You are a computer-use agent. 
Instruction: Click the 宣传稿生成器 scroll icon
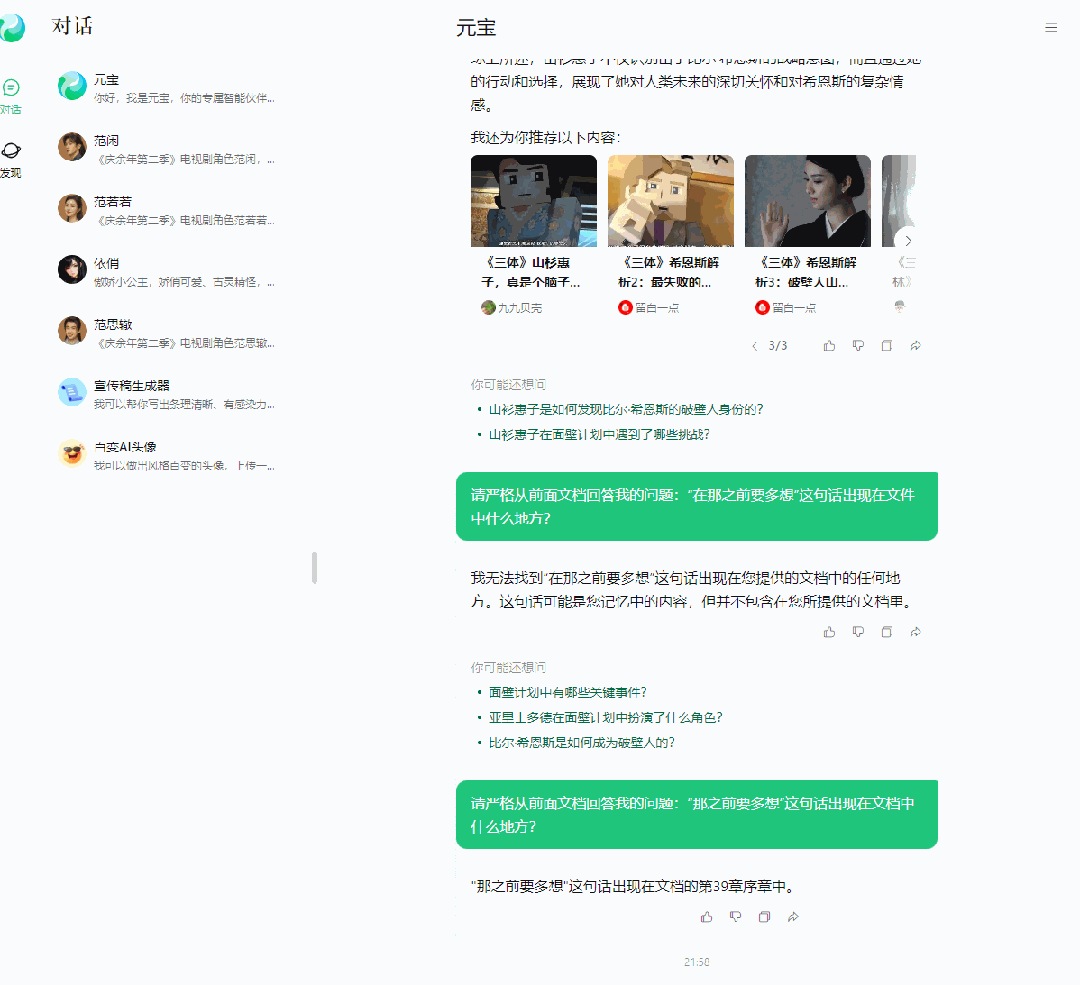(x=72, y=392)
